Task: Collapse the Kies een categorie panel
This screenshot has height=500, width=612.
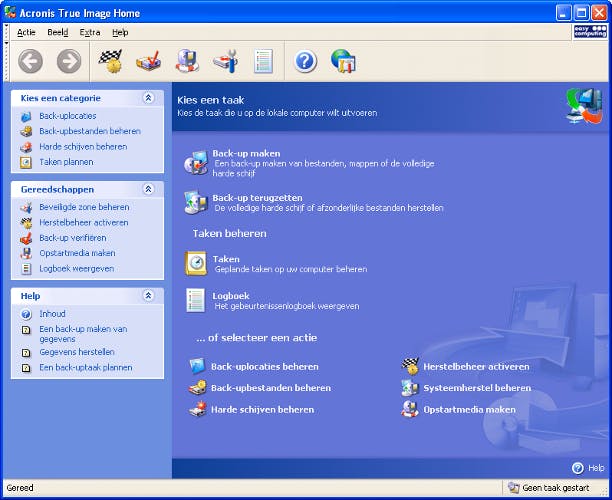Action: pos(148,98)
